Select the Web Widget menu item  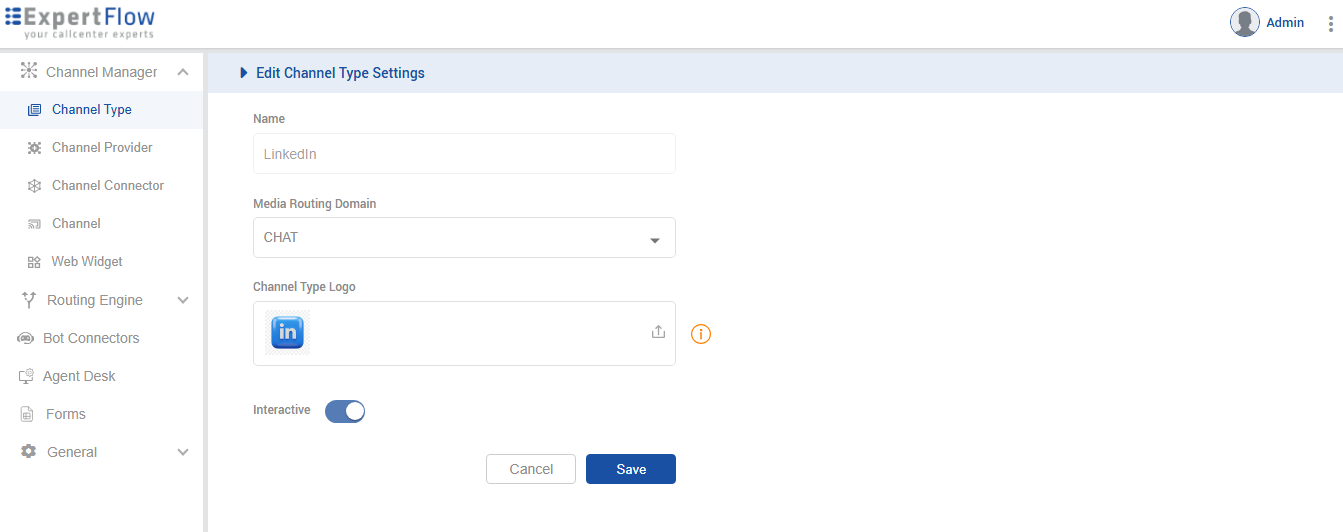(87, 262)
